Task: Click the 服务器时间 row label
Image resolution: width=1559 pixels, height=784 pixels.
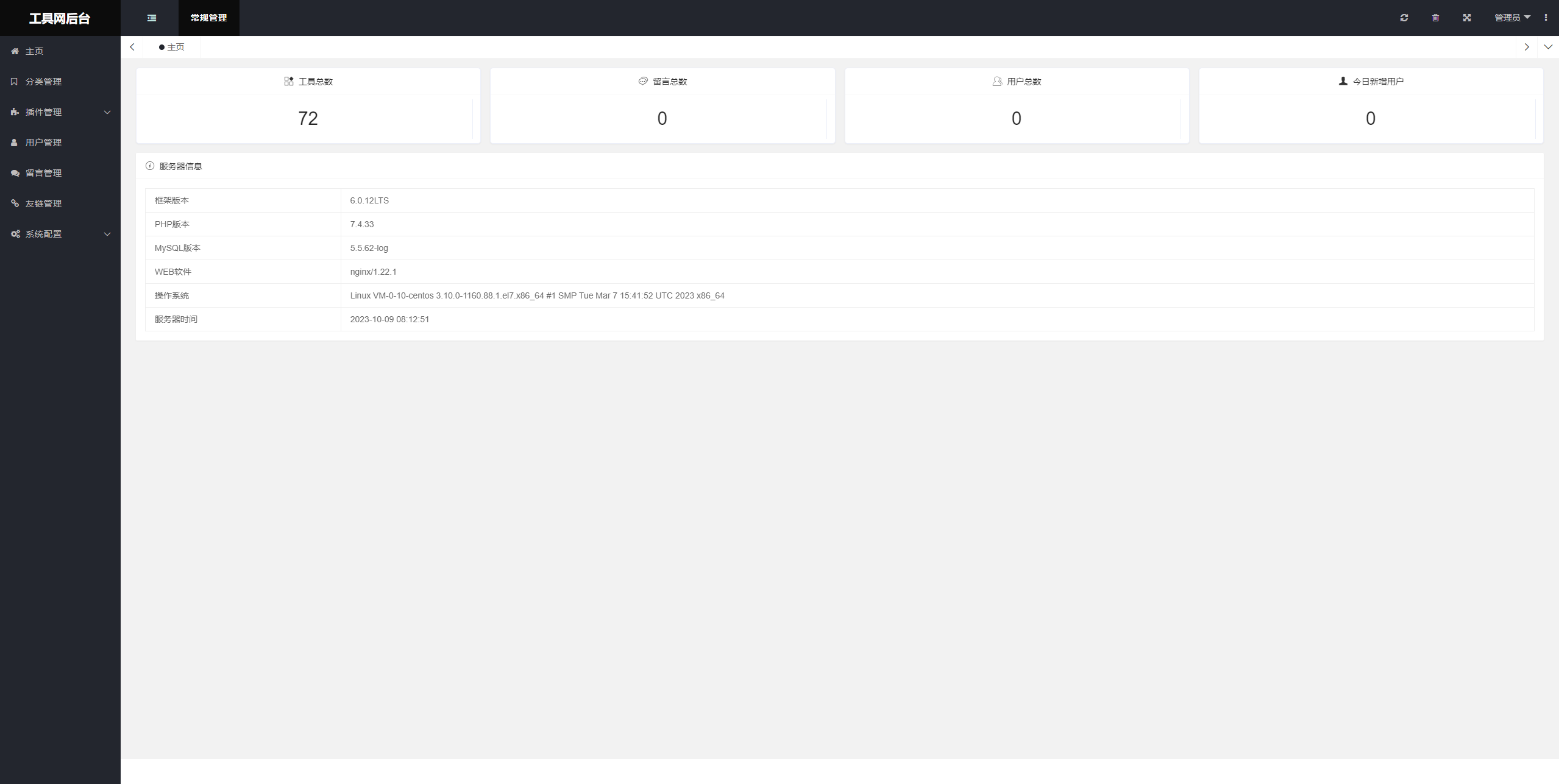Action: click(176, 319)
